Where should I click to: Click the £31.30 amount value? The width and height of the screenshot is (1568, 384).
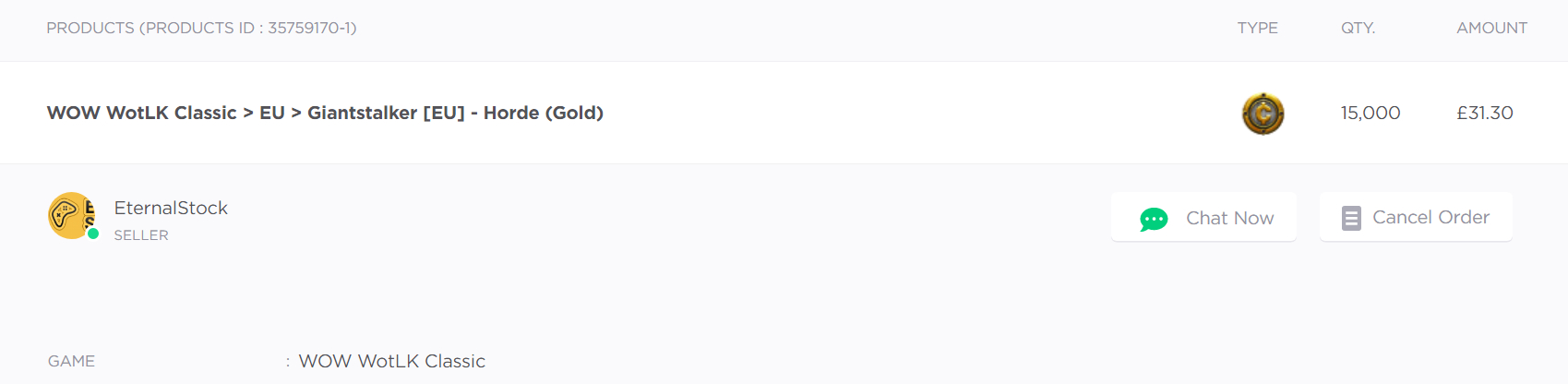coord(1484,113)
